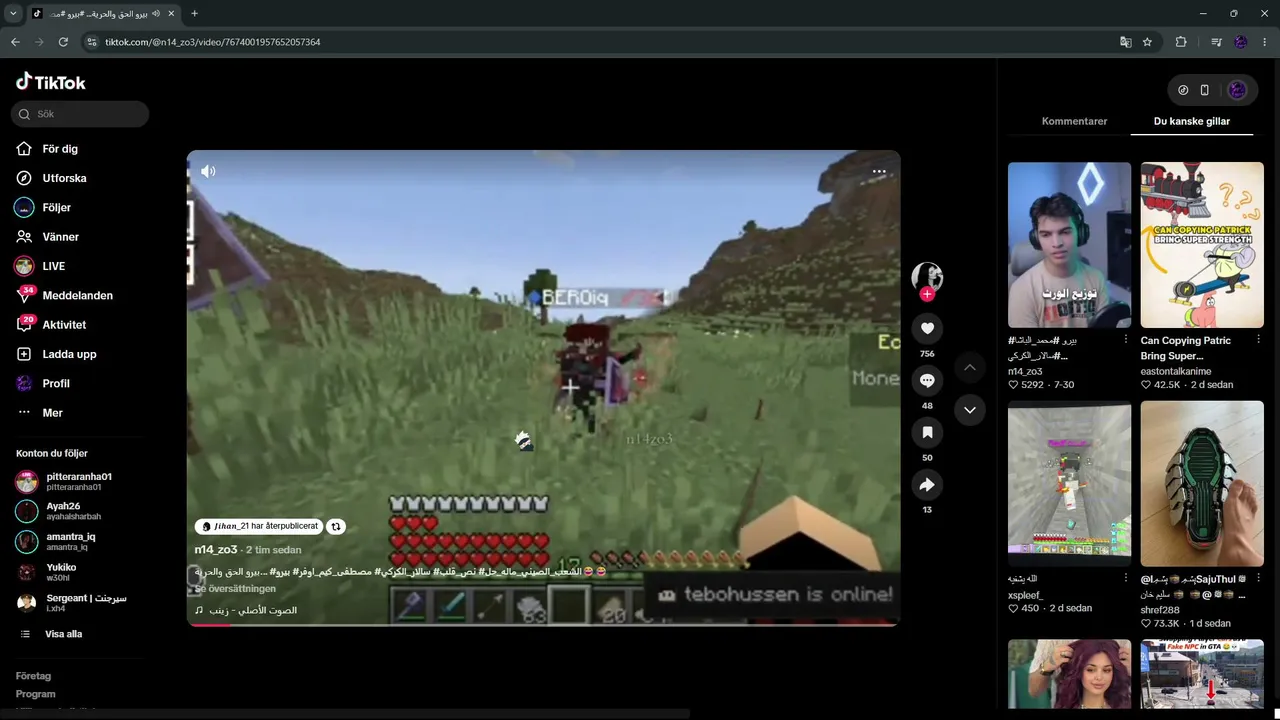
Task: Click the browser address bar URL
Action: coord(213,42)
